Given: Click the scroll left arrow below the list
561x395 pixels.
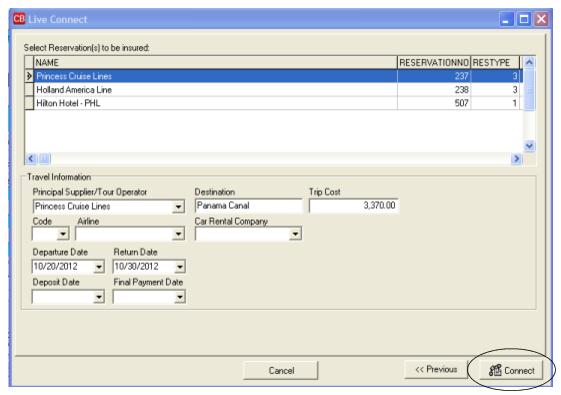Looking at the screenshot, I should (31, 158).
